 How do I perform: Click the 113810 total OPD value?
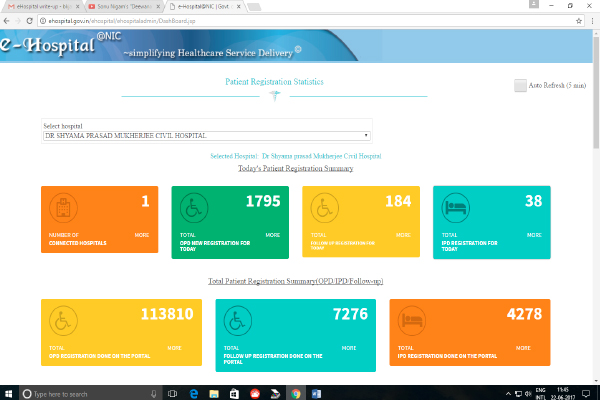pyautogui.click(x=167, y=314)
